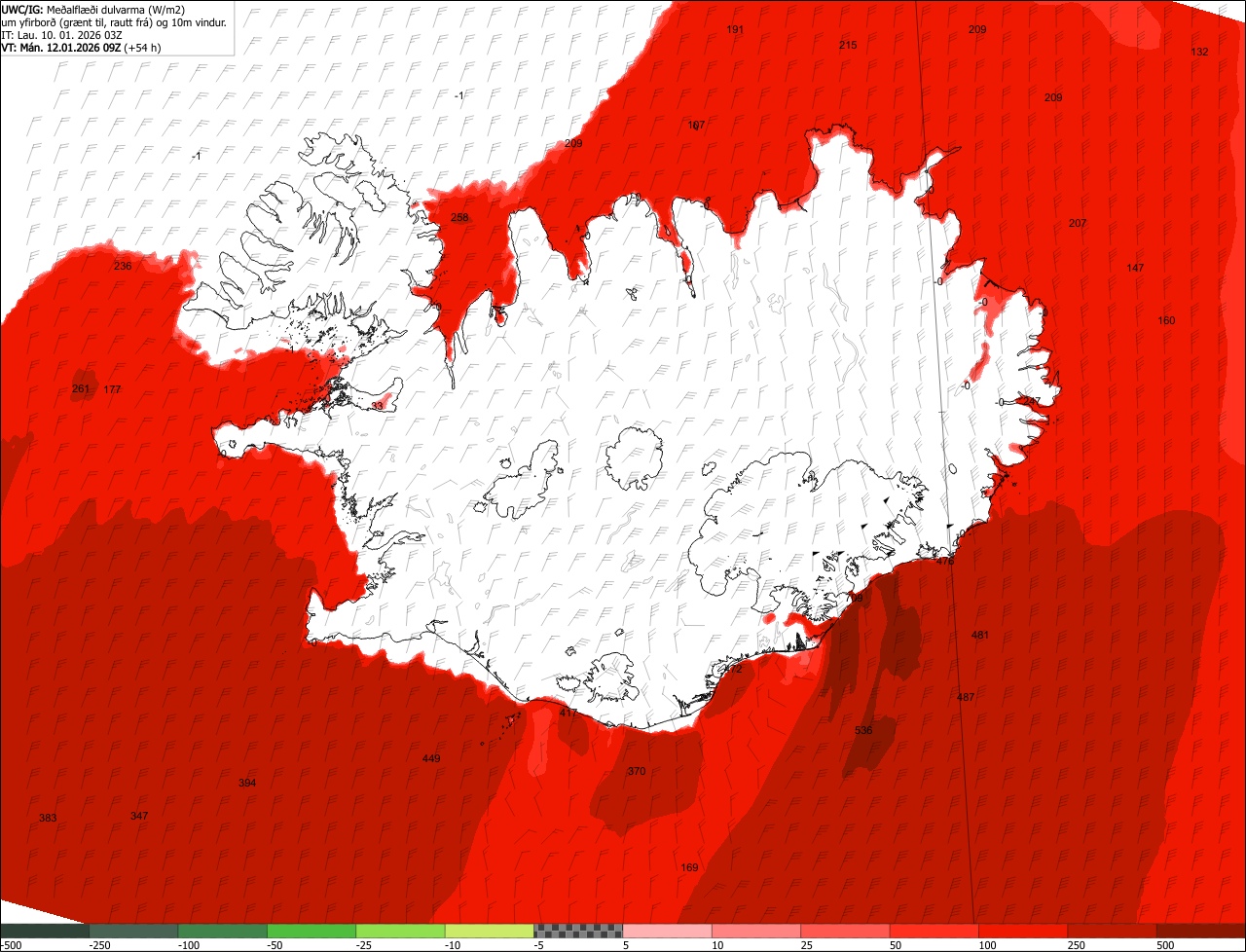The height and width of the screenshot is (952, 1246).
Task: Pick the darkest green swatch for -500 to -250
Action: (x=45, y=931)
